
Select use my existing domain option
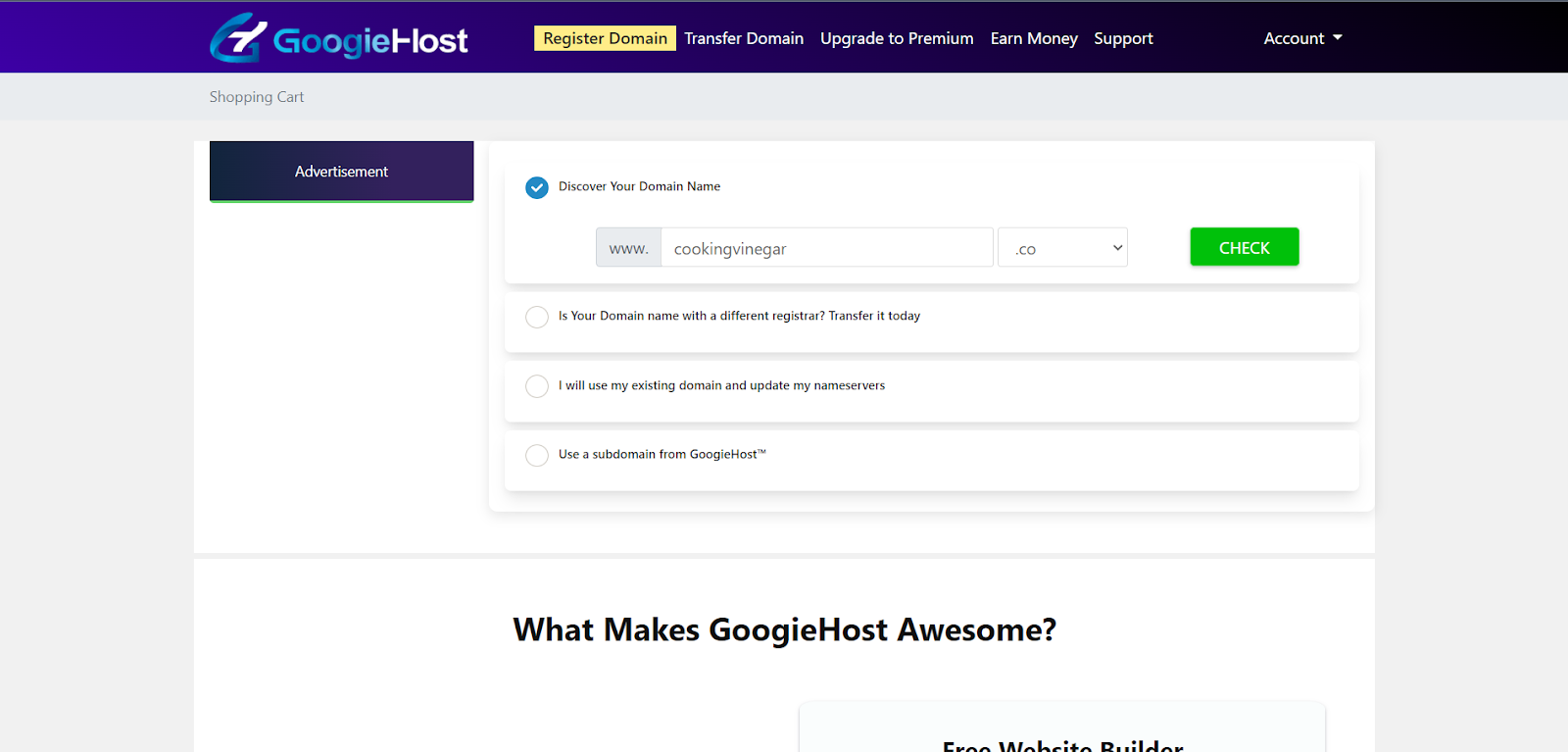tap(537, 386)
